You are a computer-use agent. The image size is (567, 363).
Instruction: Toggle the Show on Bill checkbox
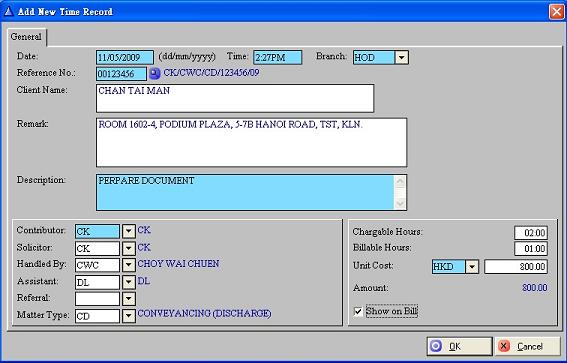358,311
